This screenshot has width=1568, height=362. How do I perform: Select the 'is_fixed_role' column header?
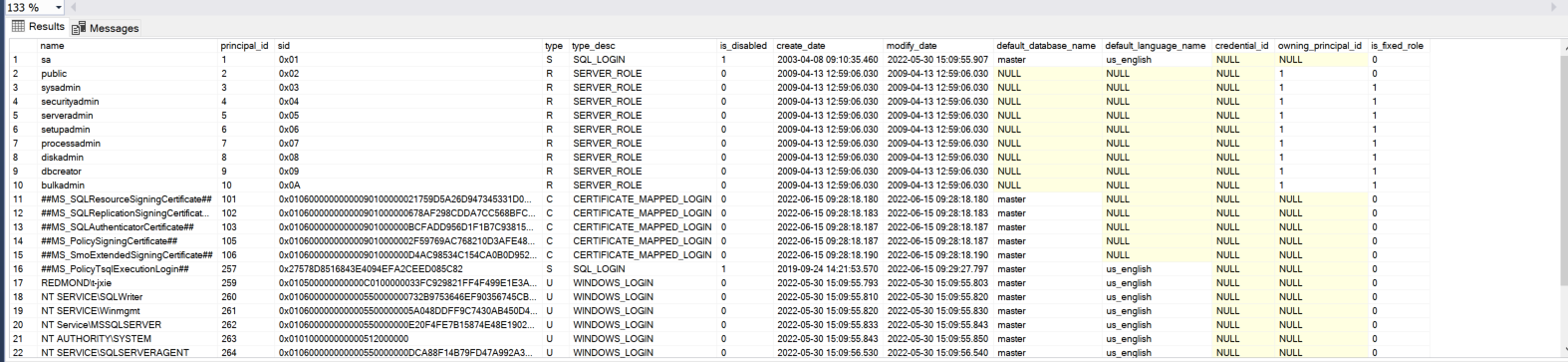(1399, 46)
